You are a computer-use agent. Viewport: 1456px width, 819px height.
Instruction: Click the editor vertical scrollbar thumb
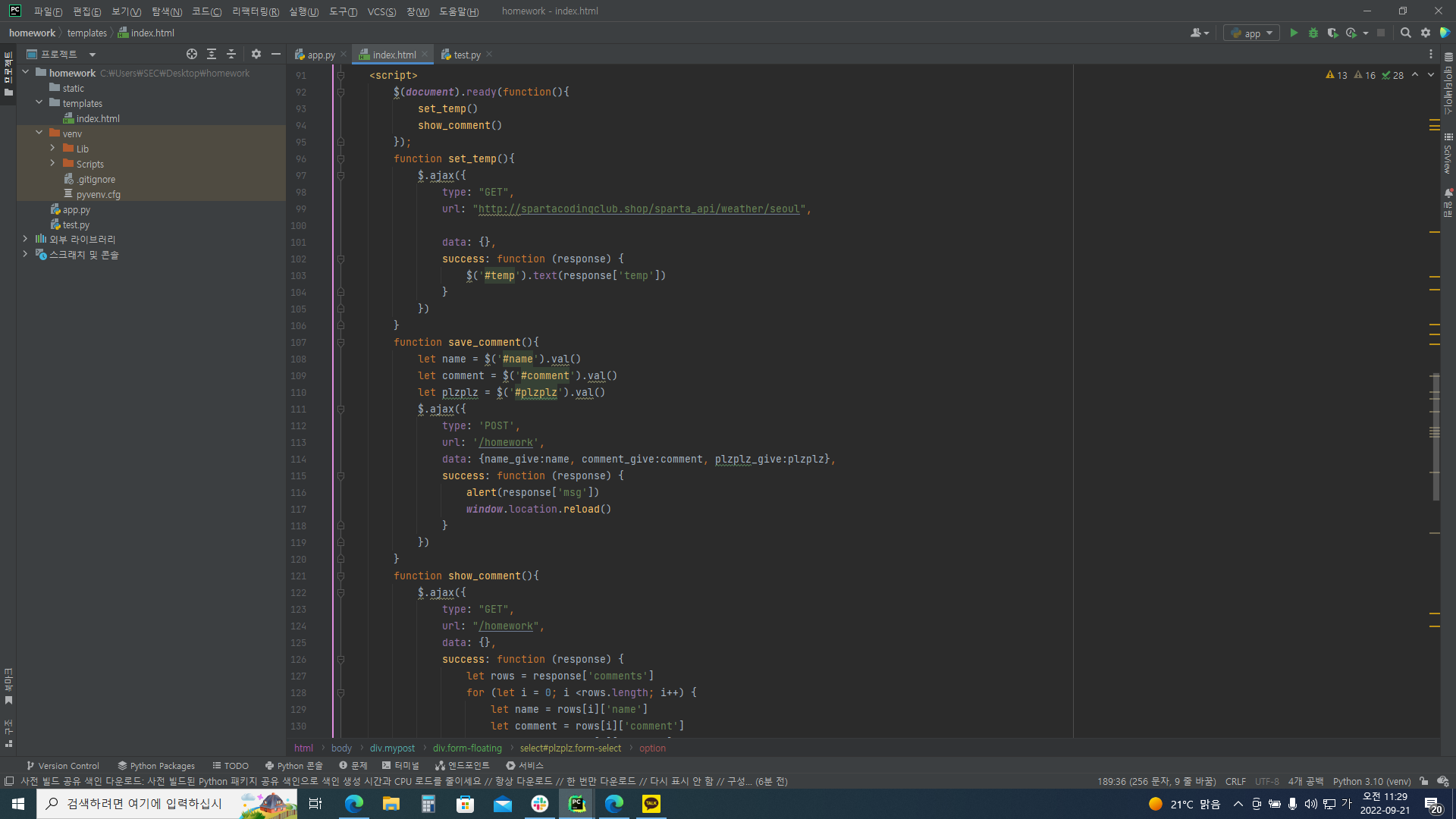(1436, 436)
